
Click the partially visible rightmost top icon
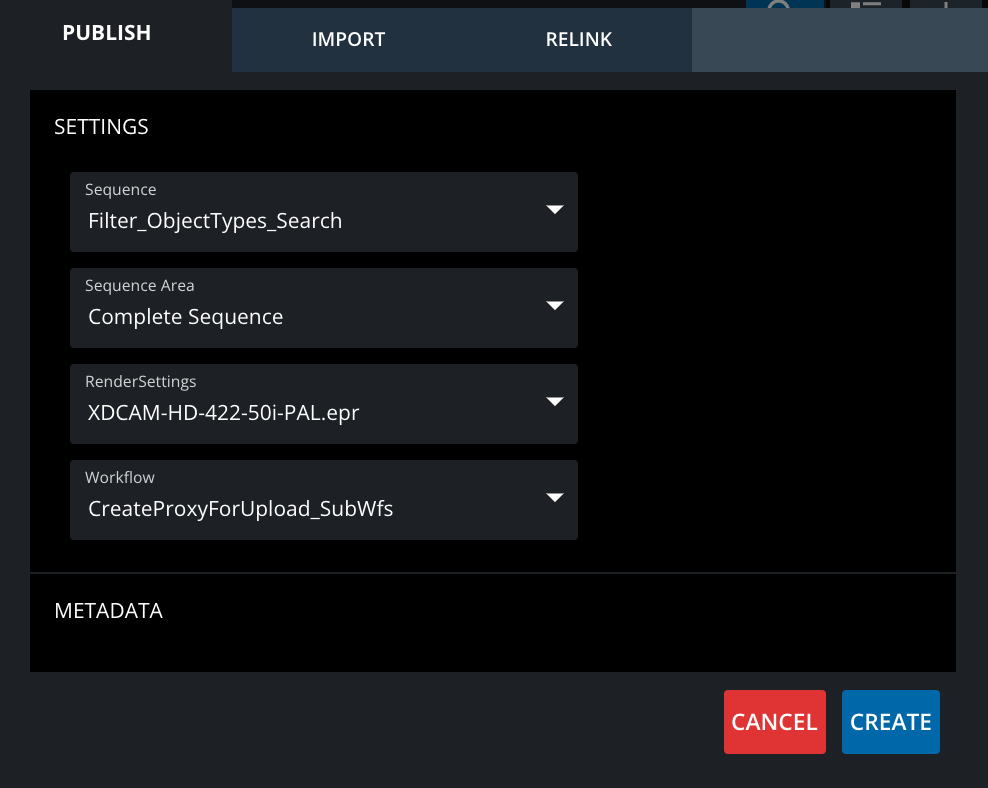[945, 4]
